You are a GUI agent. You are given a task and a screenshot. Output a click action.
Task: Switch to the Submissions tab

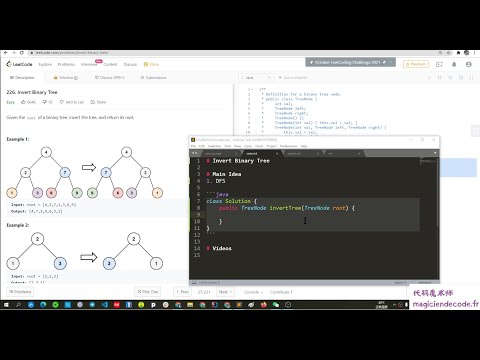click(153, 78)
